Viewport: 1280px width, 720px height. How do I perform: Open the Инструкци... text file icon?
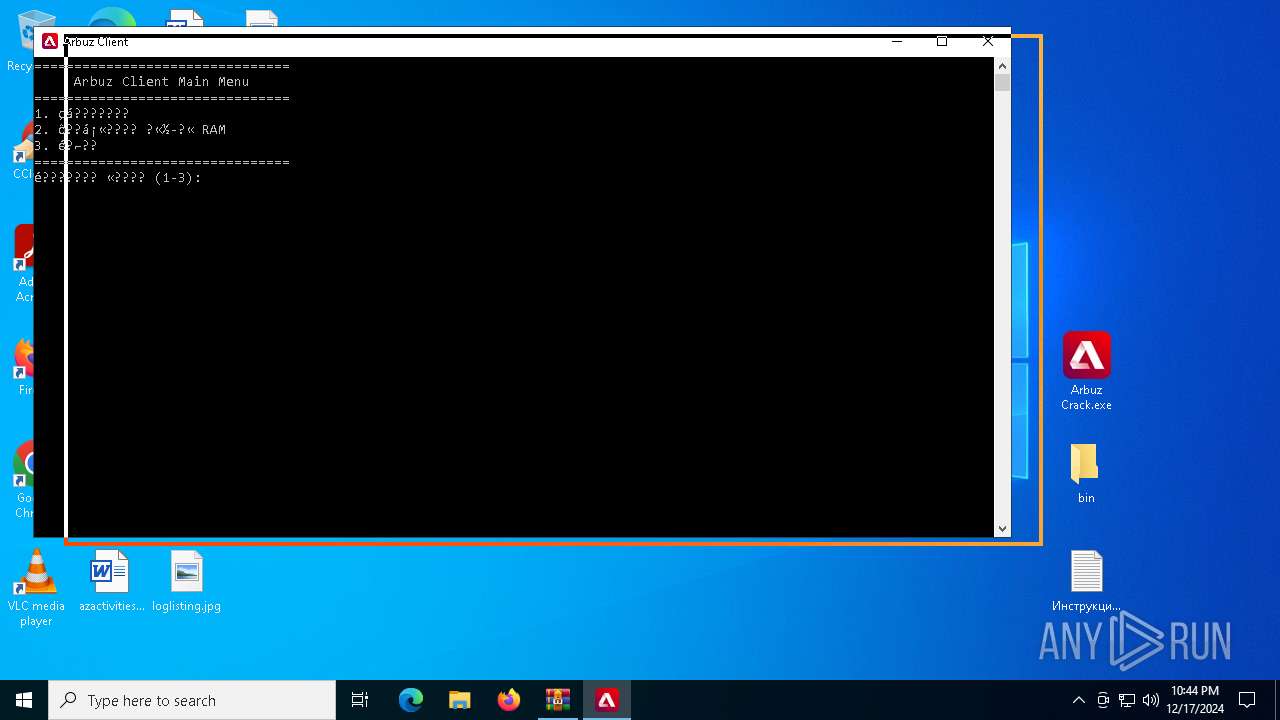[x=1086, y=581]
